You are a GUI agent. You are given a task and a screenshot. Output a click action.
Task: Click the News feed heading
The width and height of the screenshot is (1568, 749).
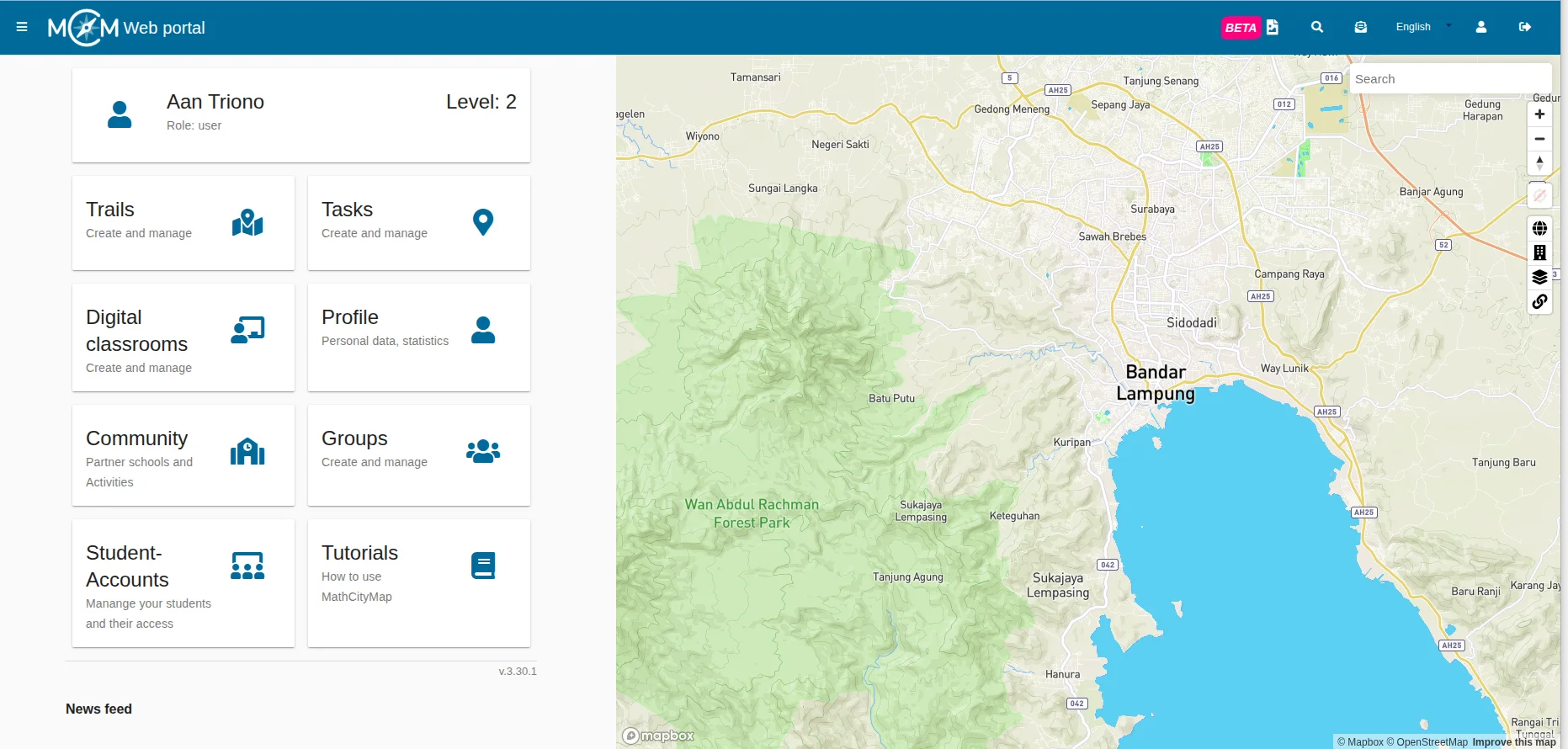(98, 709)
